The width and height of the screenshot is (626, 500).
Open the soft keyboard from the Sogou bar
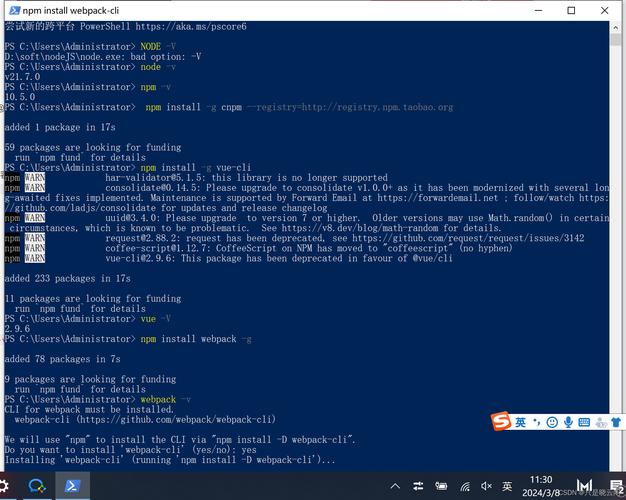click(x=584, y=422)
